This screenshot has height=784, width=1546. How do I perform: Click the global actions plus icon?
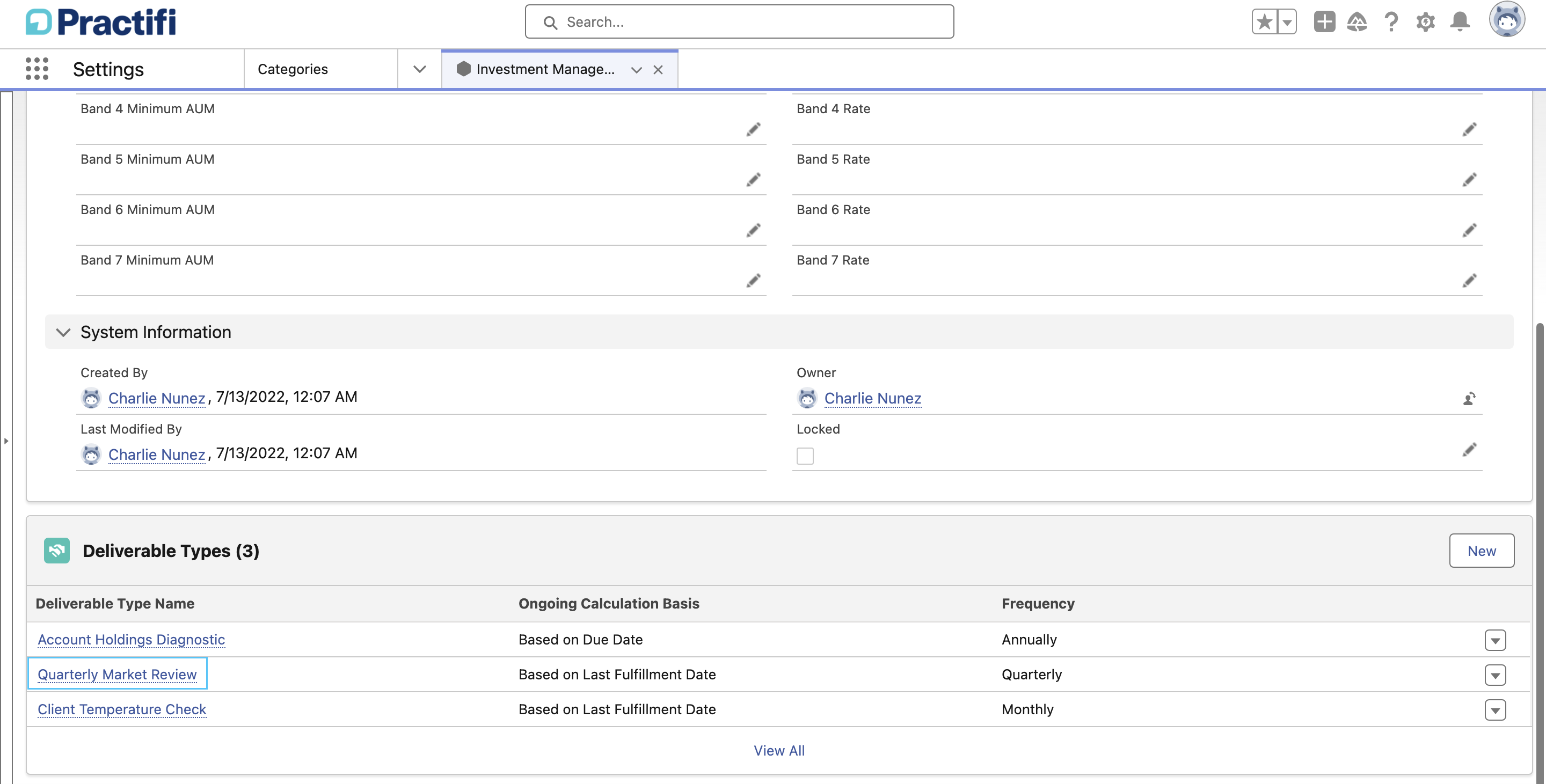pos(1324,22)
